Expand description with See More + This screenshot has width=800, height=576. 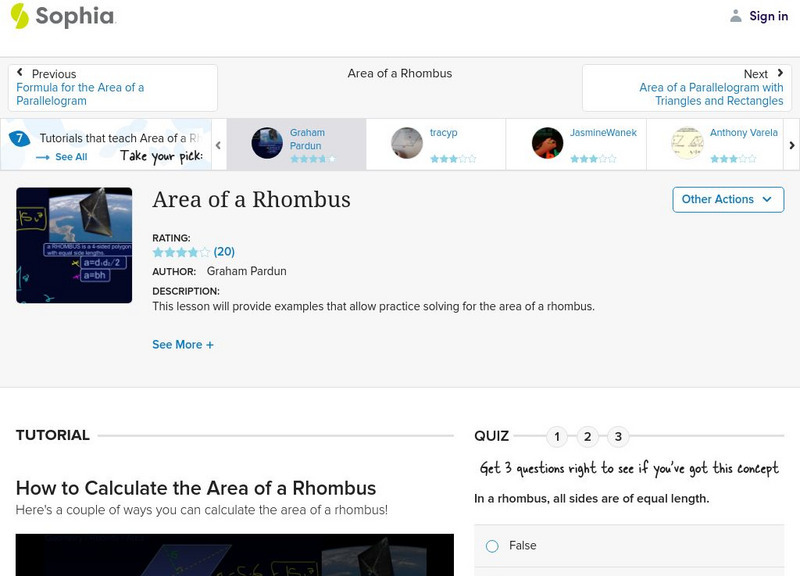pos(183,345)
